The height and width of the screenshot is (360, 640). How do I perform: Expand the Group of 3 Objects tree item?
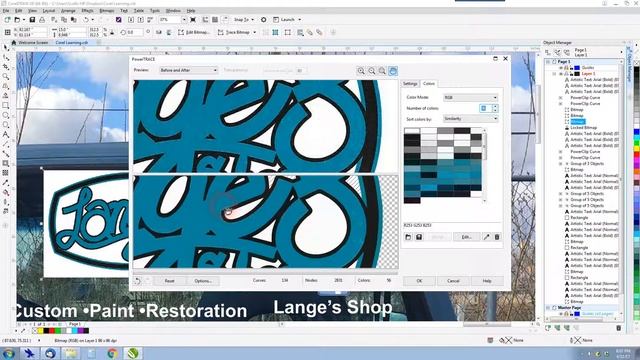point(560,164)
